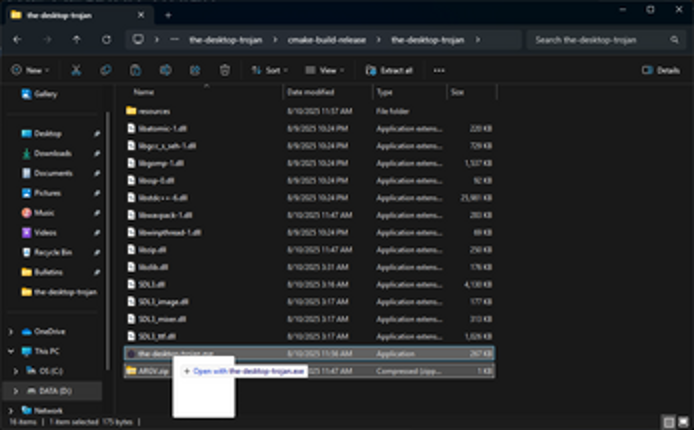
Task: Open the Sort dropdown
Action: coord(270,70)
